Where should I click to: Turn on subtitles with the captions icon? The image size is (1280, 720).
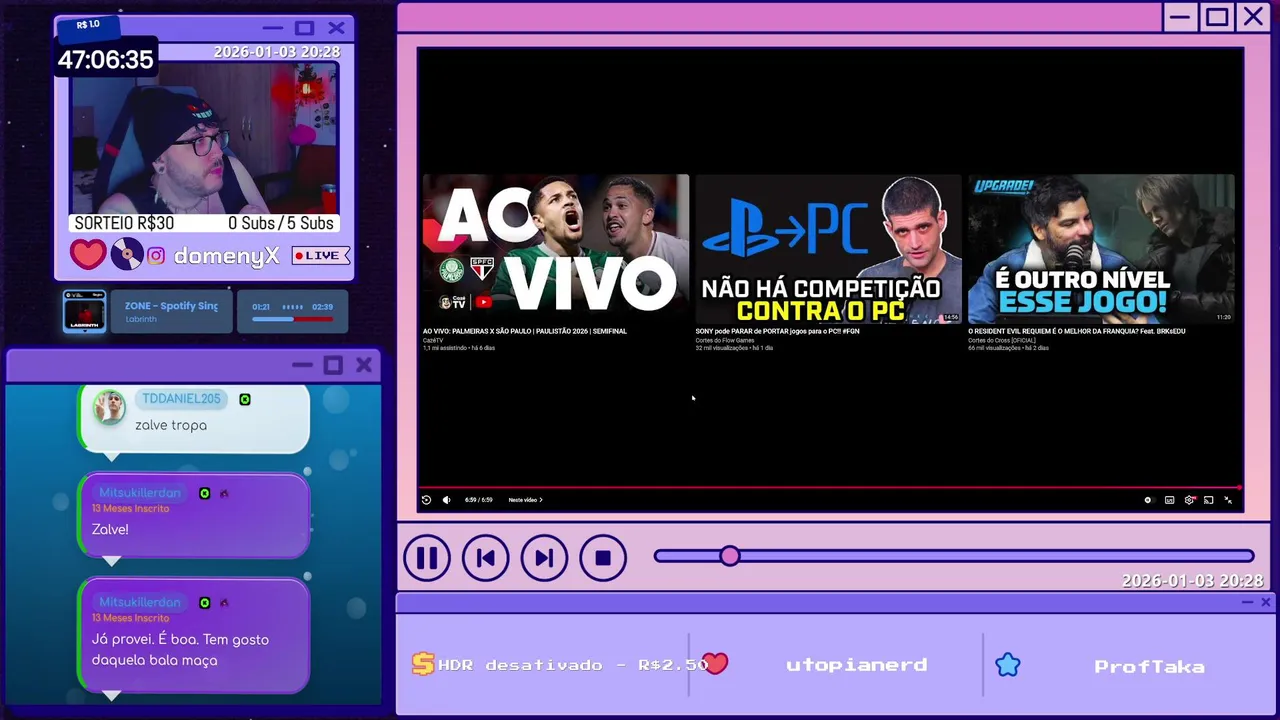[x=1169, y=500]
